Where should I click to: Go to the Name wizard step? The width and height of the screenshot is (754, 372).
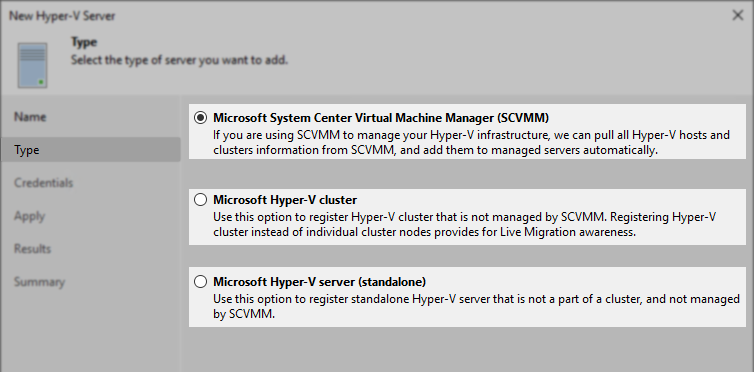point(30,117)
